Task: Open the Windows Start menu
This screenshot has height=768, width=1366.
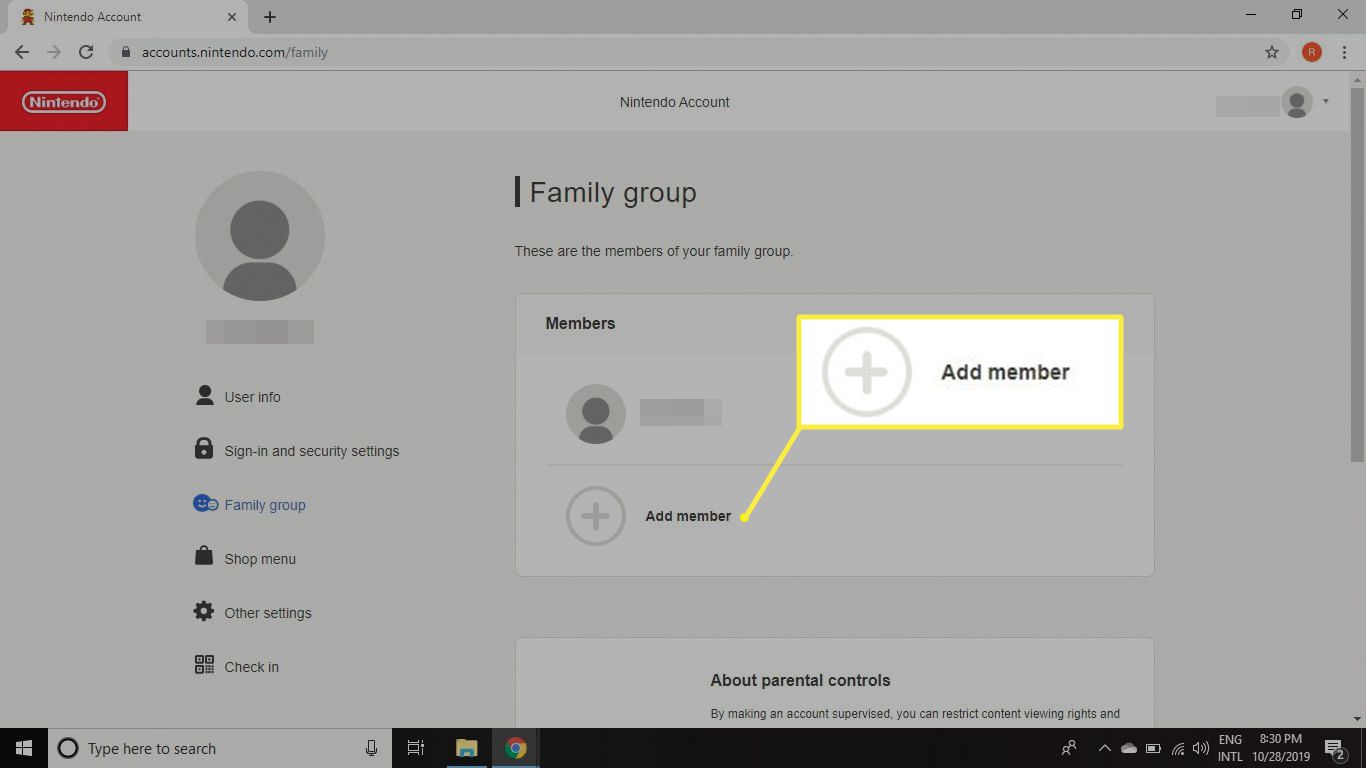Action: [24, 748]
